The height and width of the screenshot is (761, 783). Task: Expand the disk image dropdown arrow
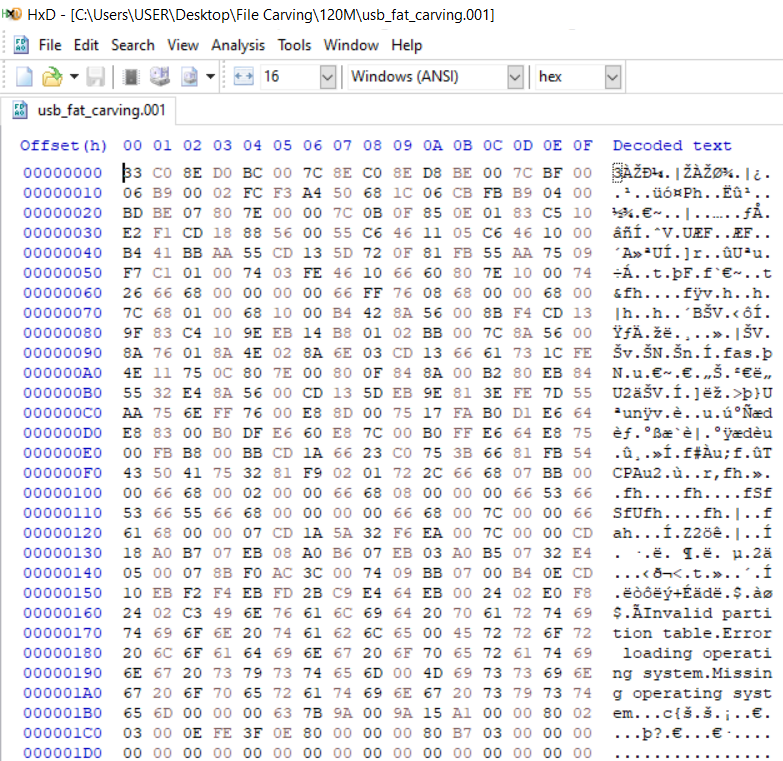210,77
